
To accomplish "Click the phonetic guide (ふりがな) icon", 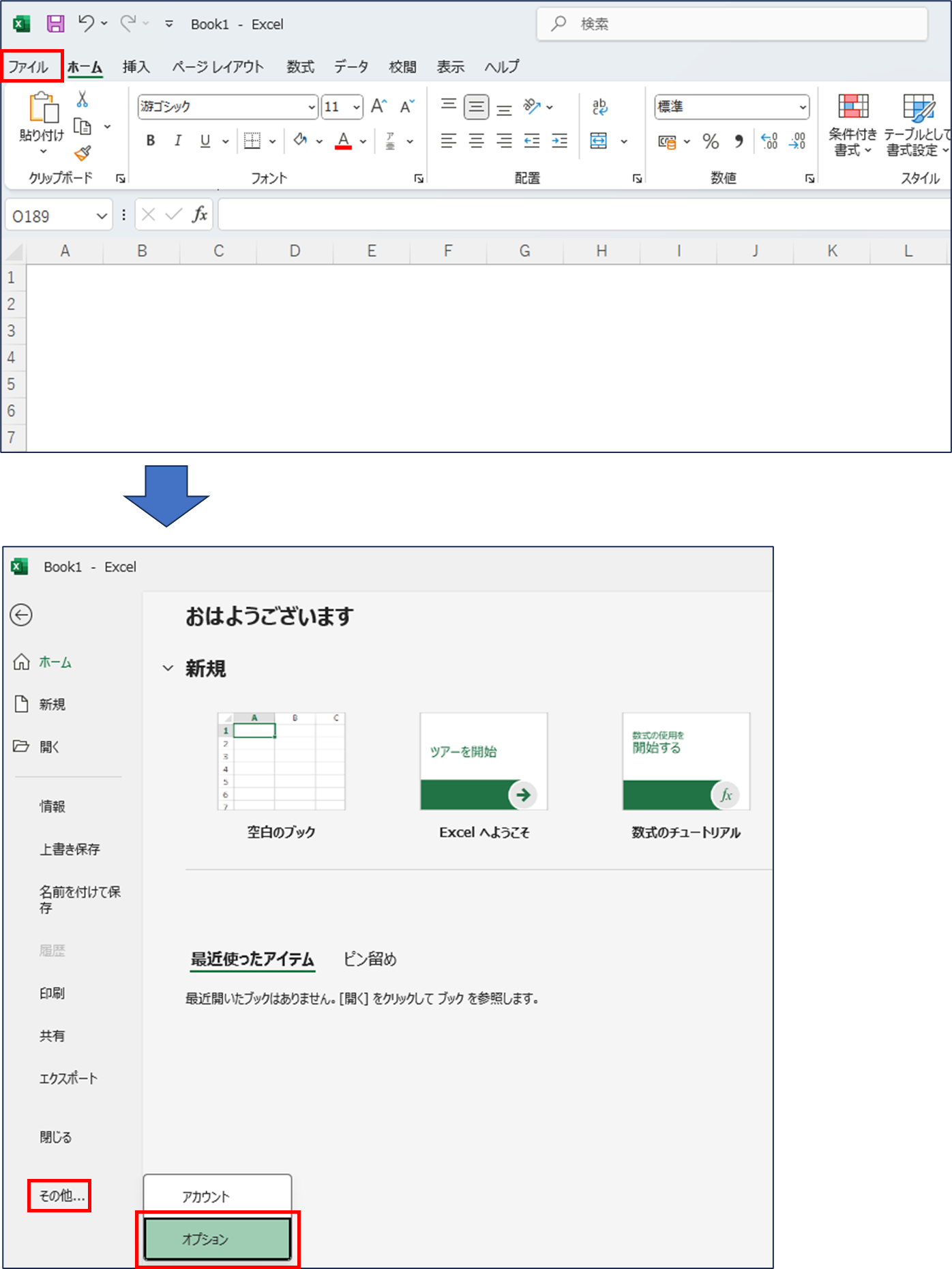I will click(390, 141).
